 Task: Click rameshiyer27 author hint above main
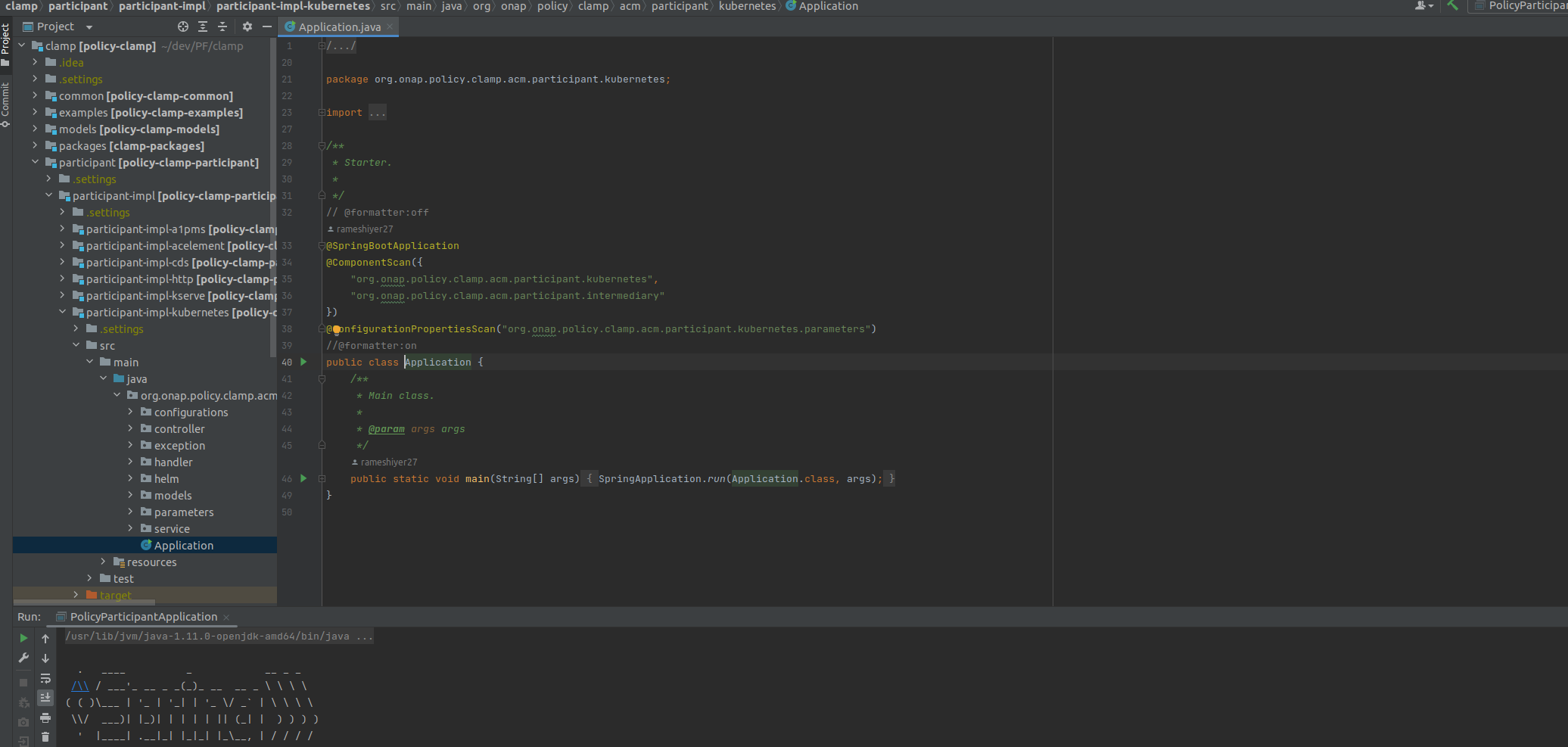384,462
